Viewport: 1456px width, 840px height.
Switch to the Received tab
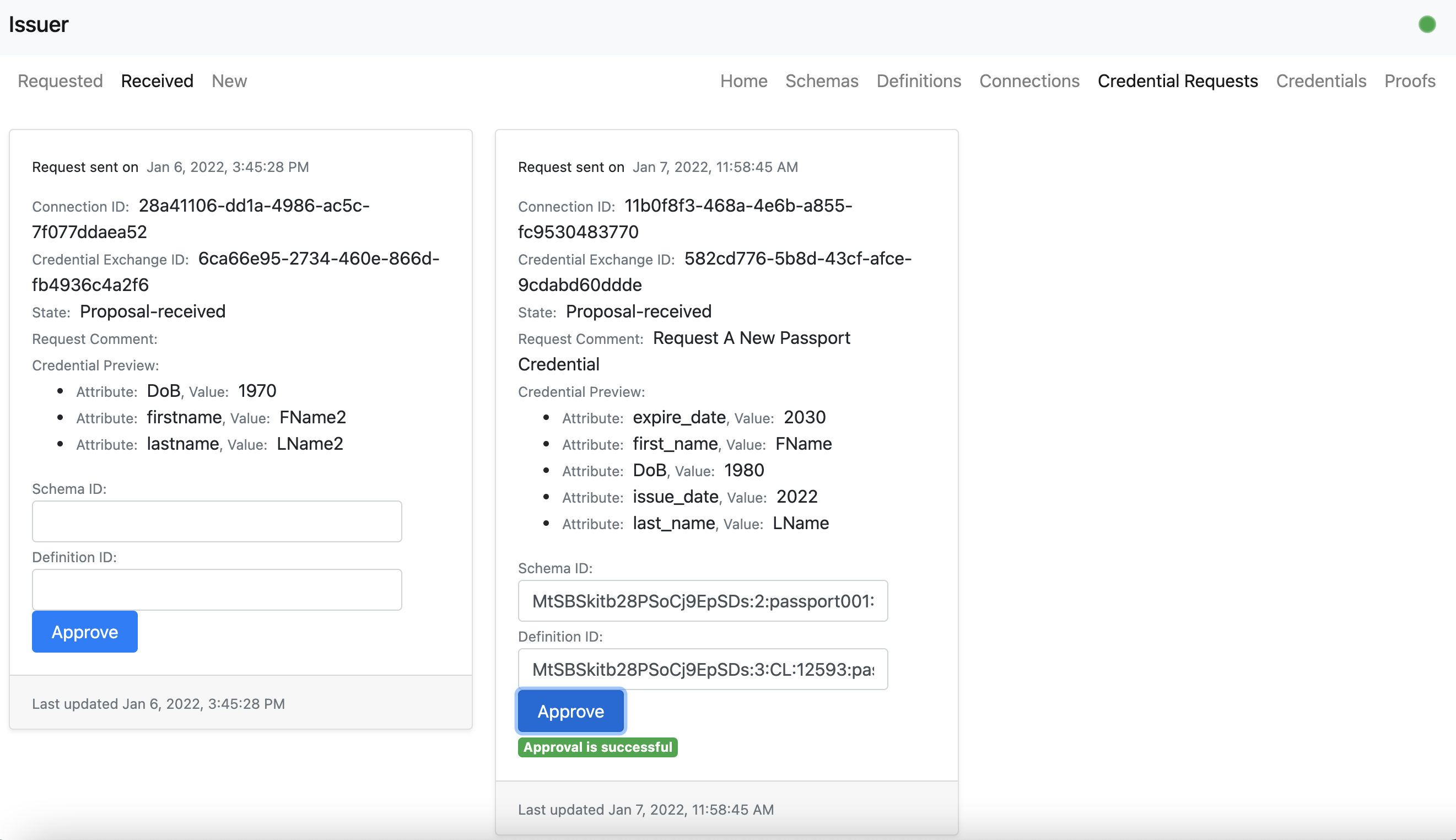[157, 81]
